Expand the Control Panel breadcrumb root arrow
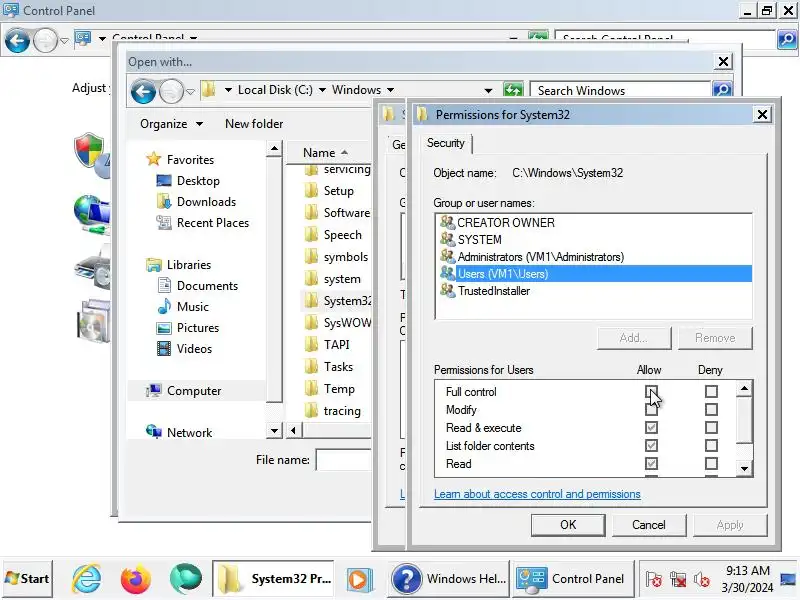Screen dimensions: 800x600 102,39
